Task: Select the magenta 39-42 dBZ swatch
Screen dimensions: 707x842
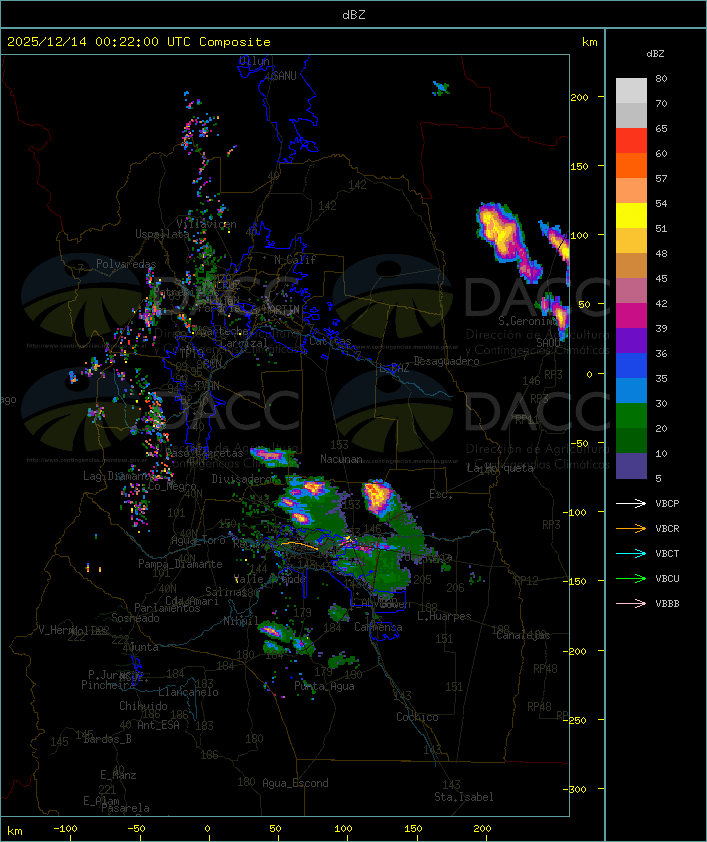Action: (631, 315)
